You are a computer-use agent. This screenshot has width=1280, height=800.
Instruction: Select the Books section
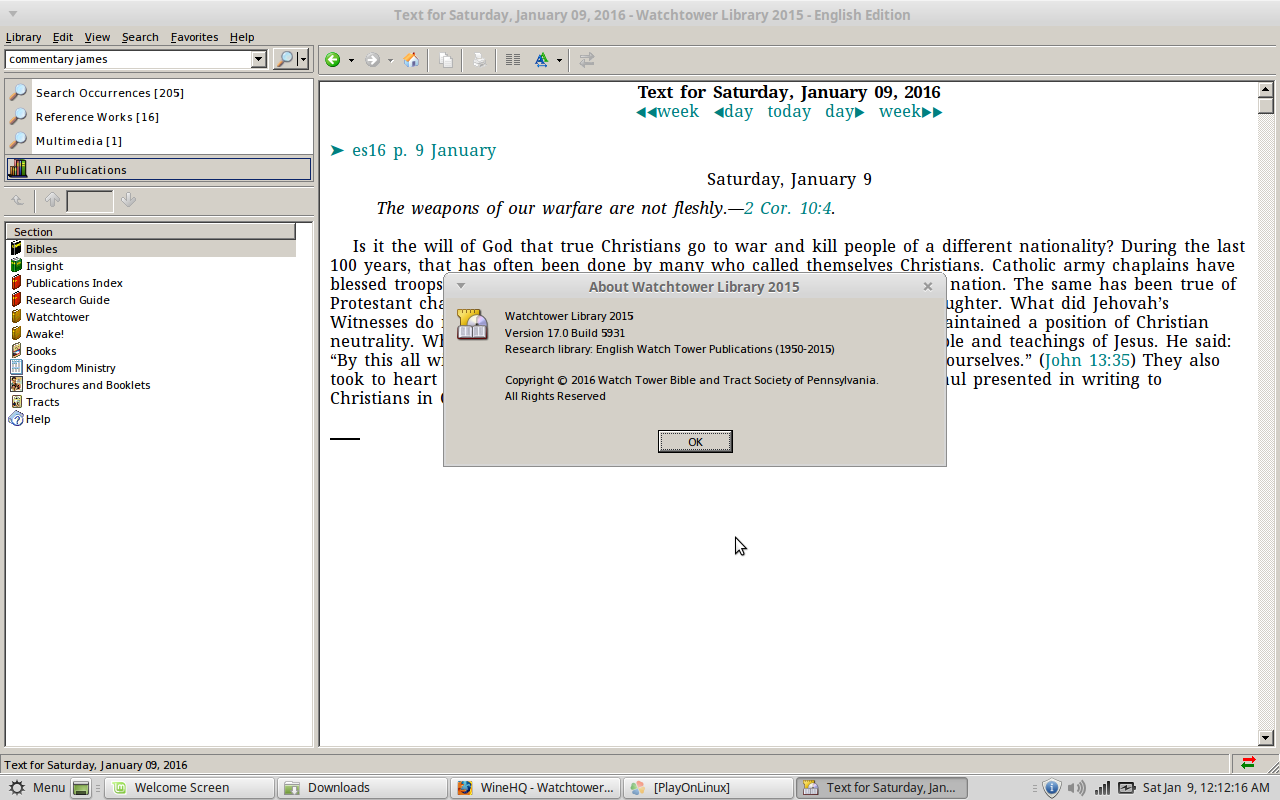point(41,351)
